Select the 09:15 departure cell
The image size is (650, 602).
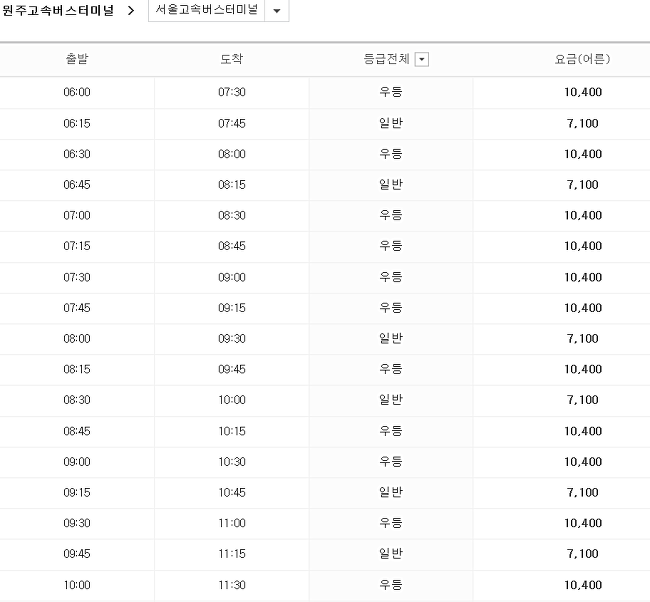pos(77,493)
